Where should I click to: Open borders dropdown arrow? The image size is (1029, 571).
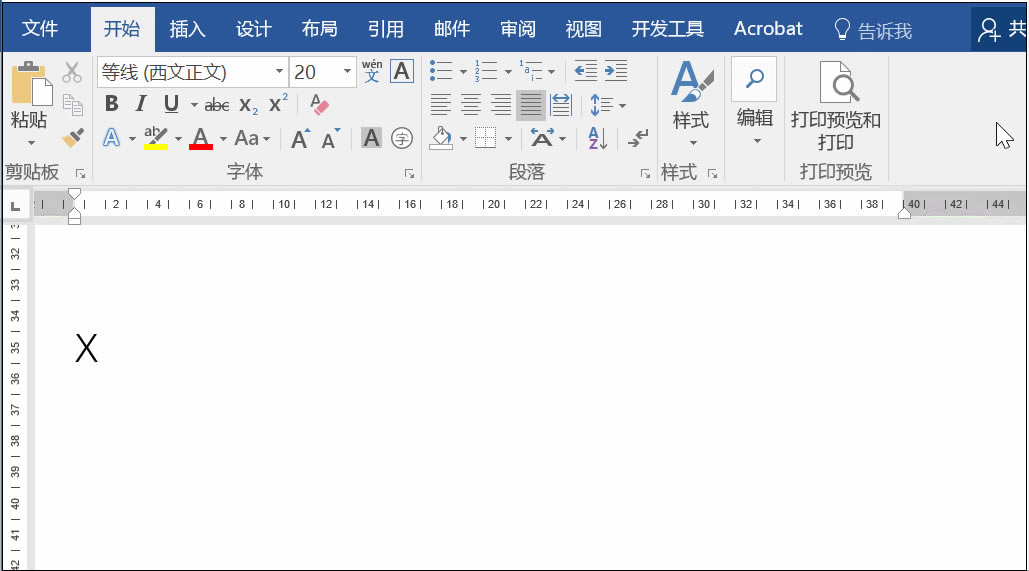[x=509, y=138]
